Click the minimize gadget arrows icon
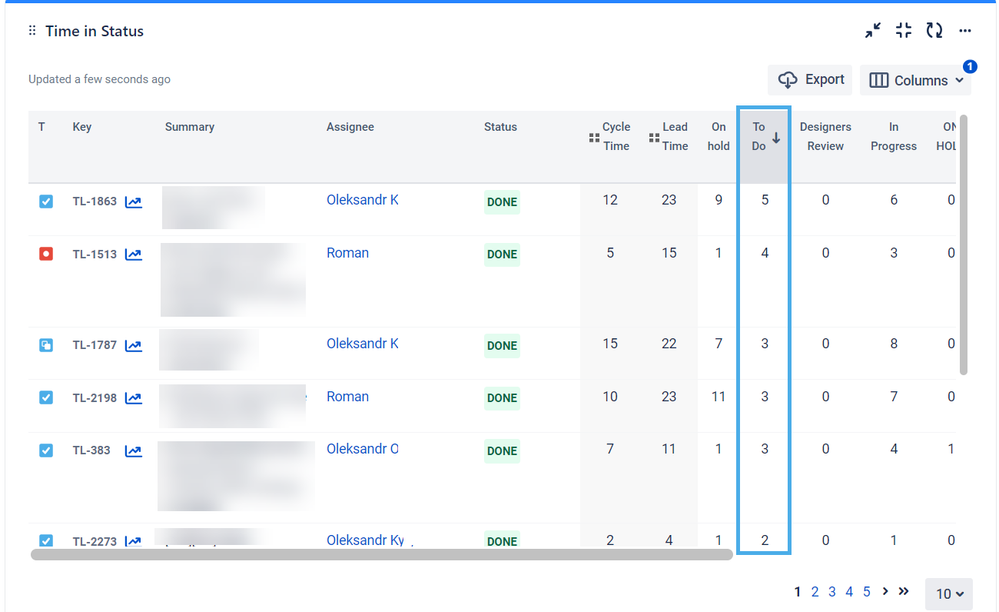The image size is (999, 612). coord(873,31)
